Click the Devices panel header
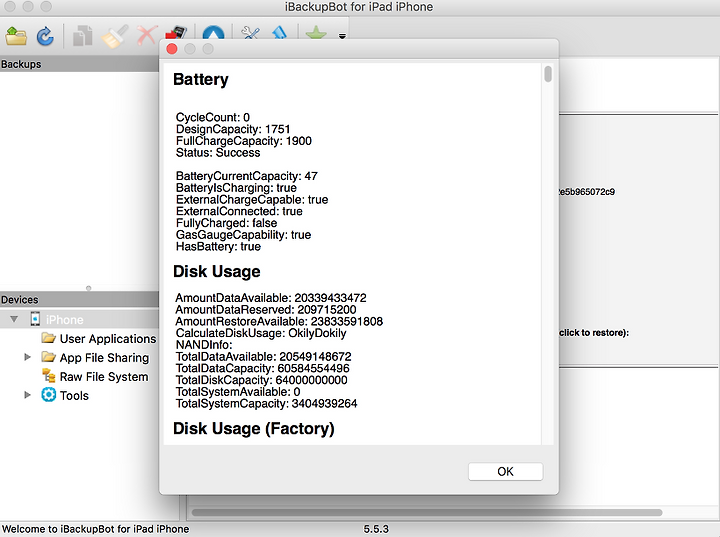 (x=79, y=300)
